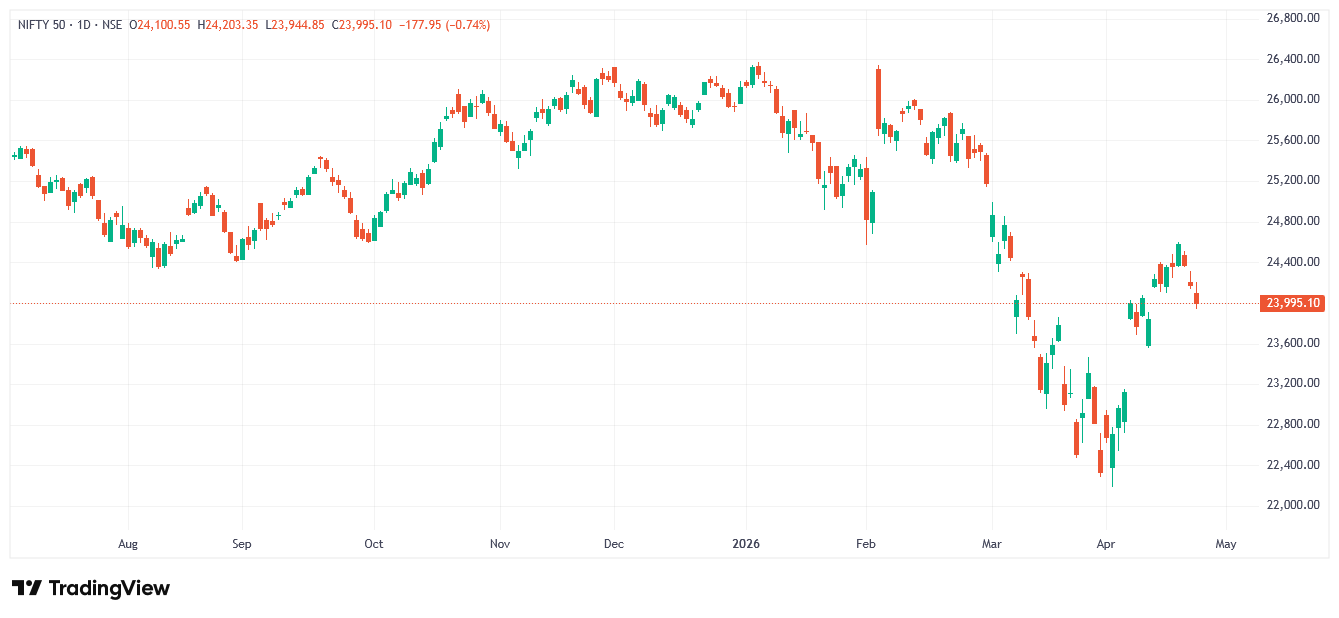The height and width of the screenshot is (618, 1339).
Task: Select the Open value 24,100.55 in the legend
Action: pos(163,25)
